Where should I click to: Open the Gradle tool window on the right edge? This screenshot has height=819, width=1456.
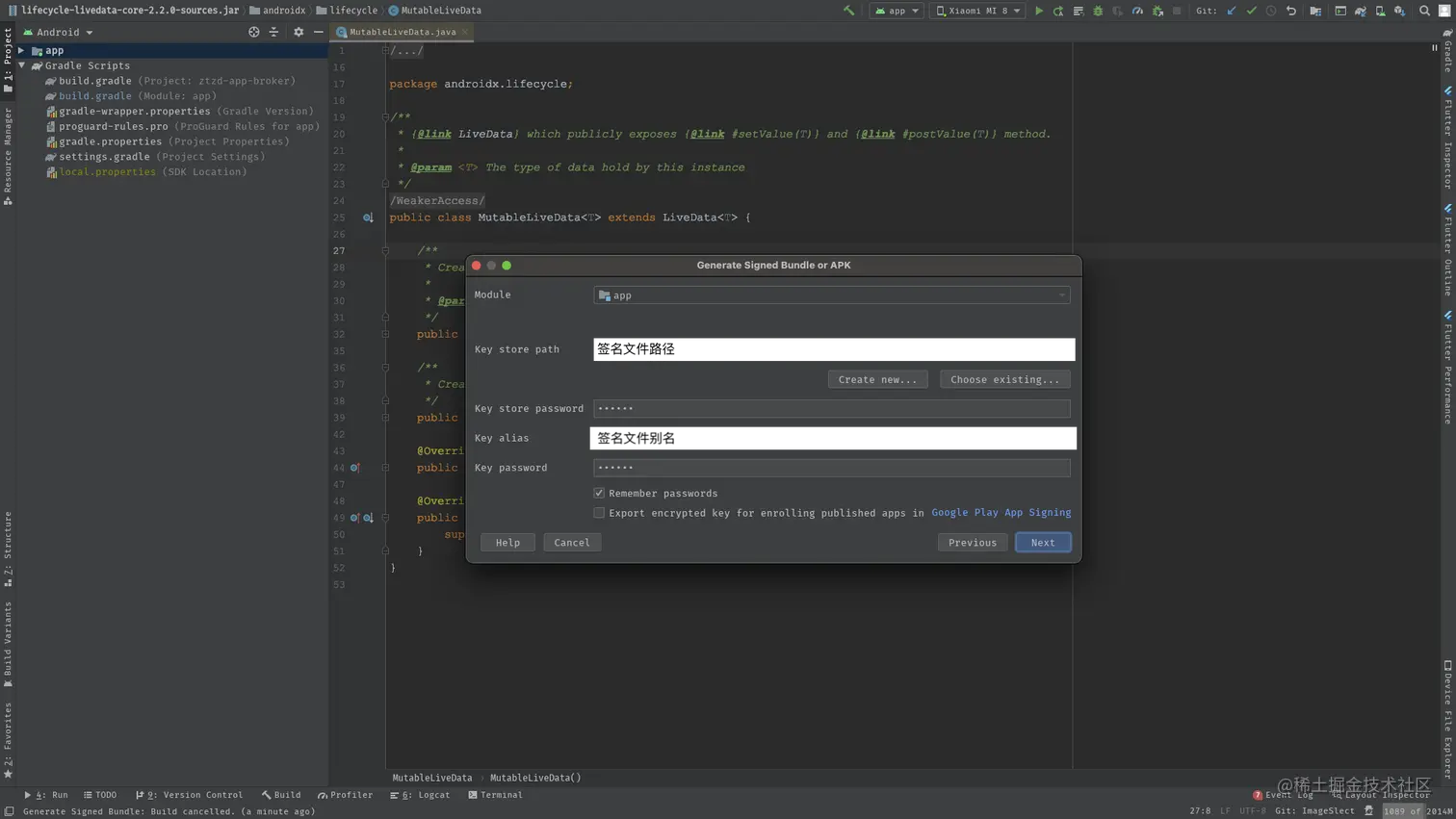(x=1447, y=50)
